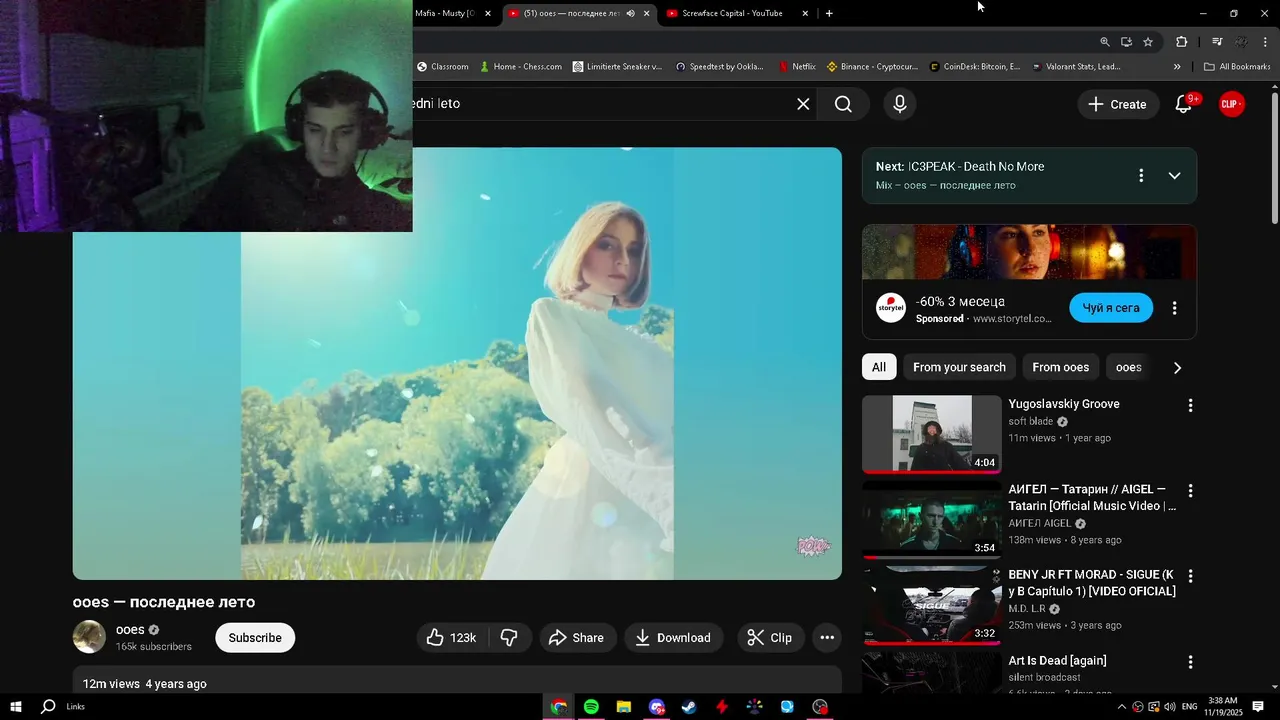The width and height of the screenshot is (1280, 720).
Task: Click the Чуй я сега ad button
Action: point(1111,308)
